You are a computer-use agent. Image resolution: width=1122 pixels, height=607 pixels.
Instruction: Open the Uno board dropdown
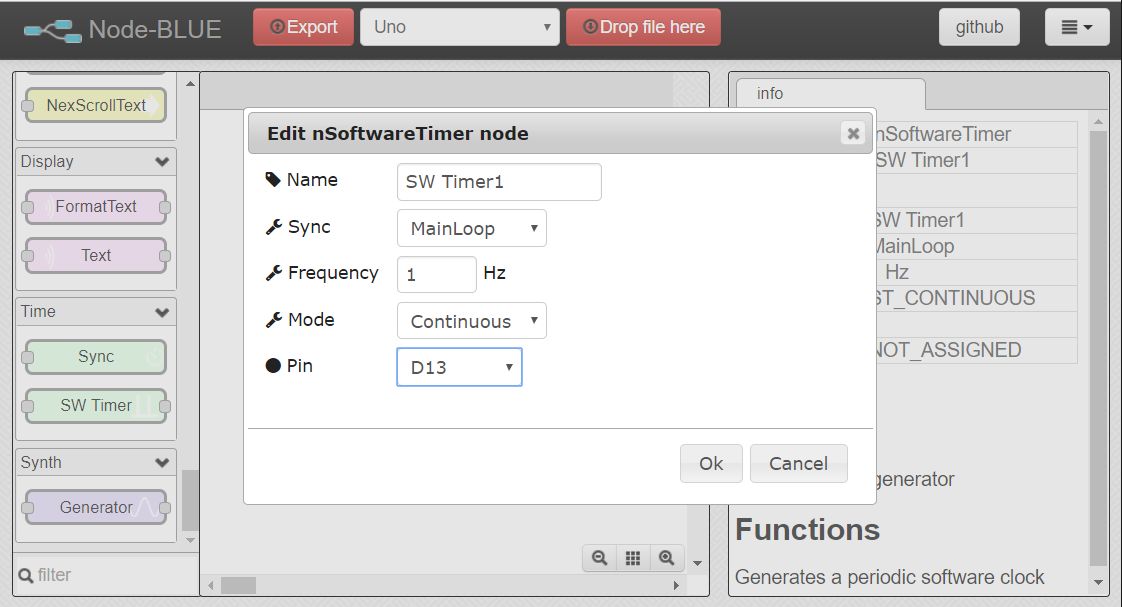(x=459, y=27)
